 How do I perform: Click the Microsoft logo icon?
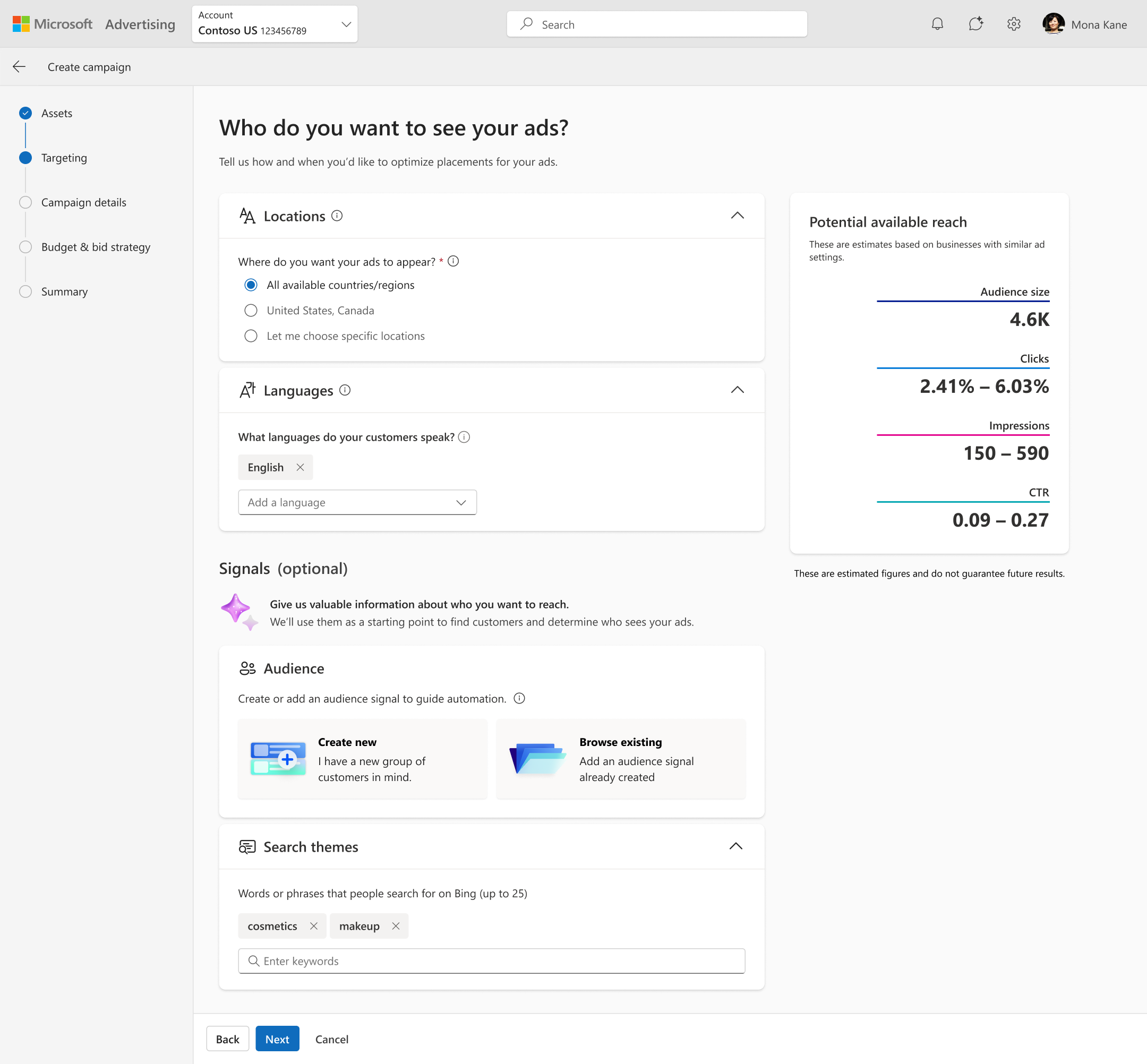21,24
